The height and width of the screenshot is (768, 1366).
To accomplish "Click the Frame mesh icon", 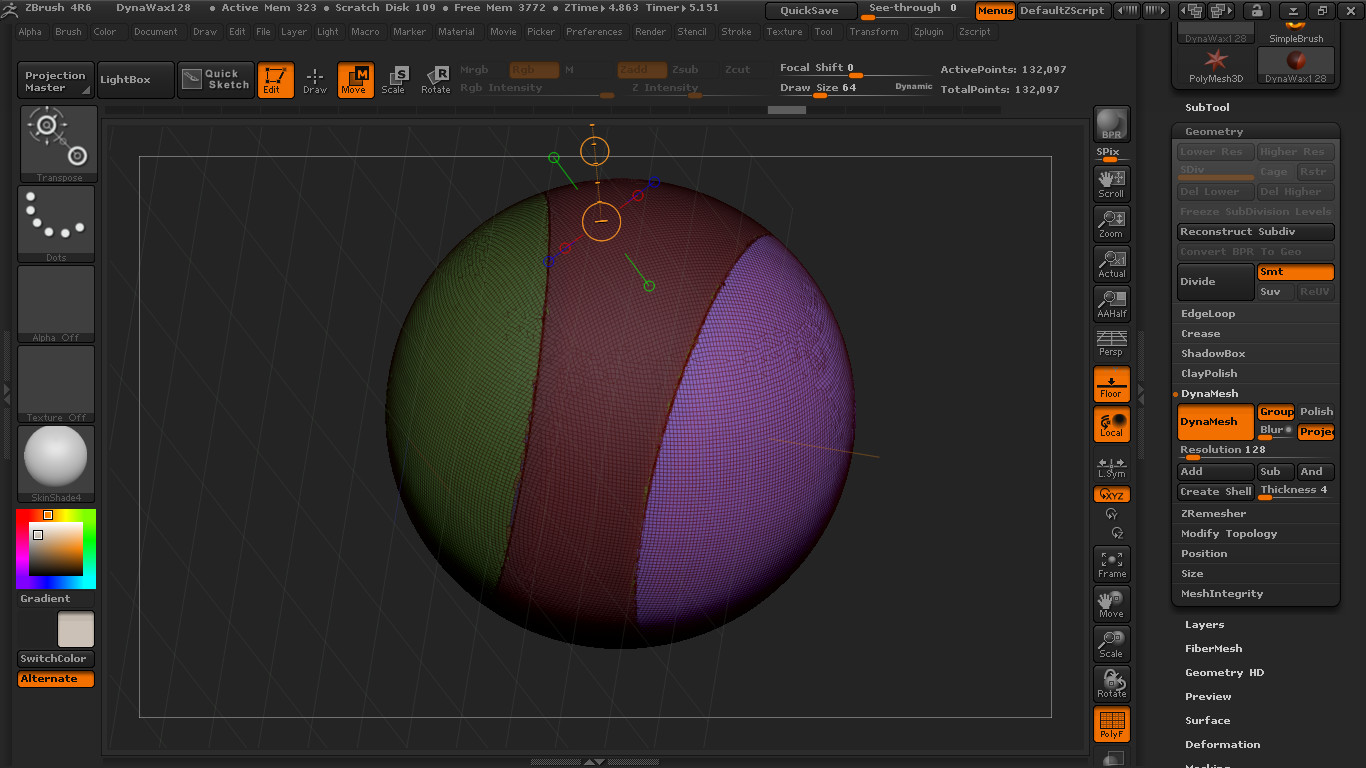I will click(x=1111, y=564).
